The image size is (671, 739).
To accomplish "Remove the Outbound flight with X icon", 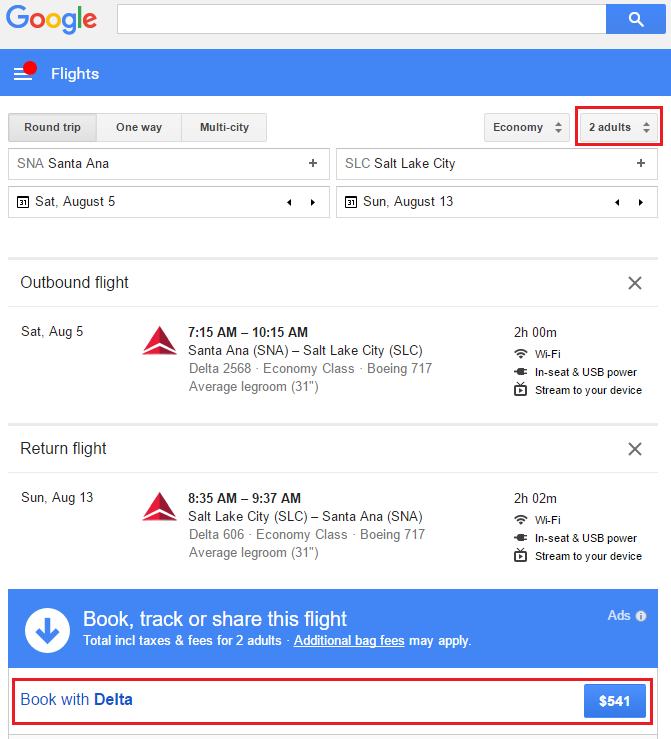I will point(635,283).
